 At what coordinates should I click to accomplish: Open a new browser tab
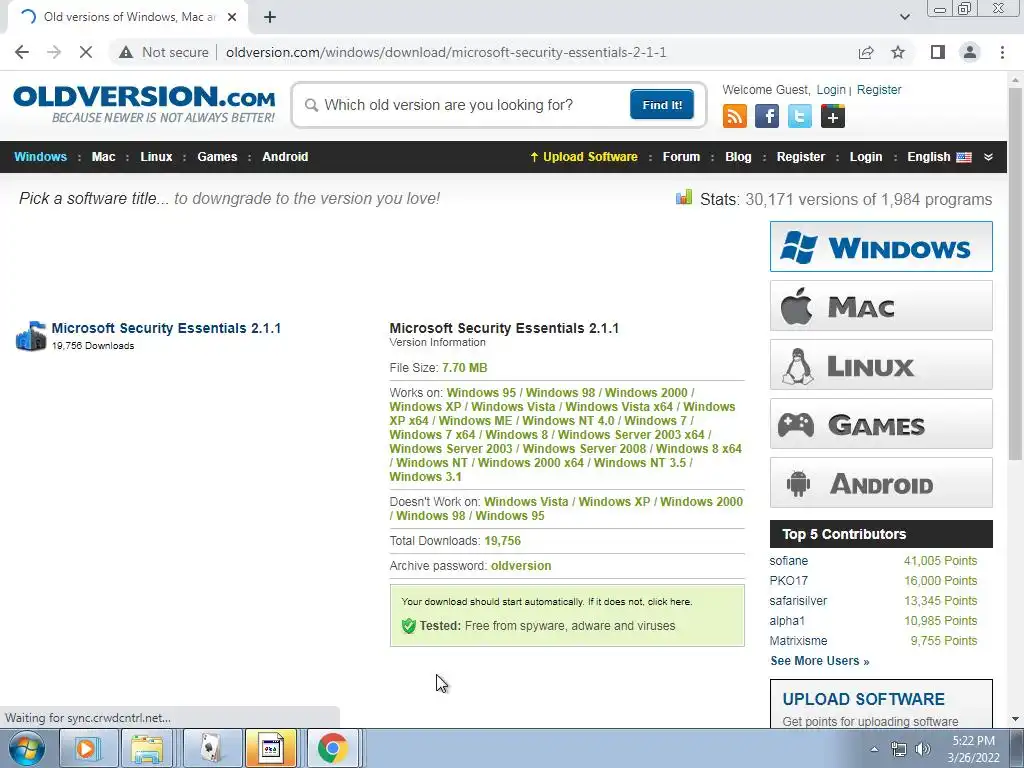270,17
